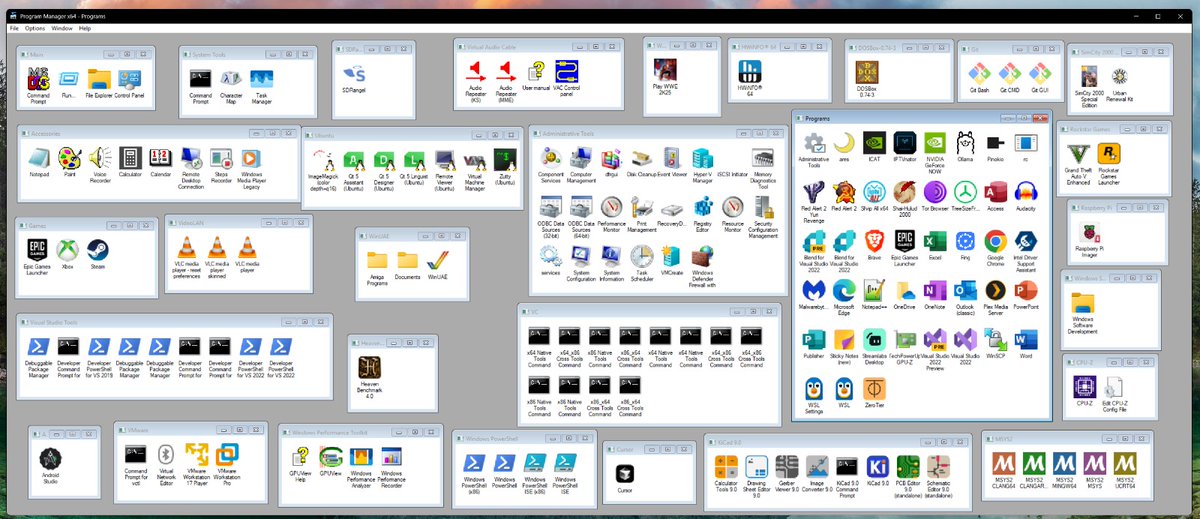Select the DOSBox 0.74-3 icon
The height and width of the screenshot is (519, 1200).
tap(868, 74)
